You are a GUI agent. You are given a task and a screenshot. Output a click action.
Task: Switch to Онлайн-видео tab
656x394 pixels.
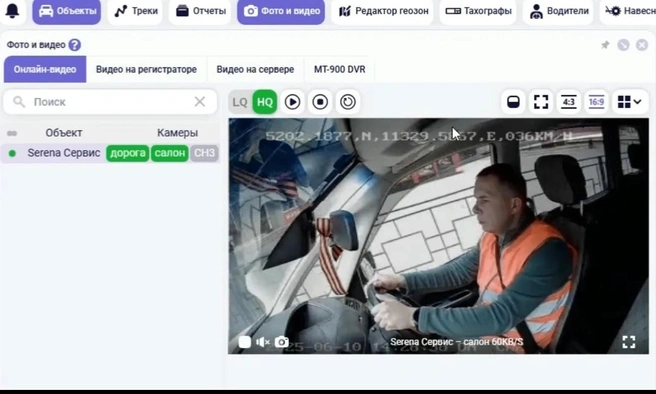45,69
